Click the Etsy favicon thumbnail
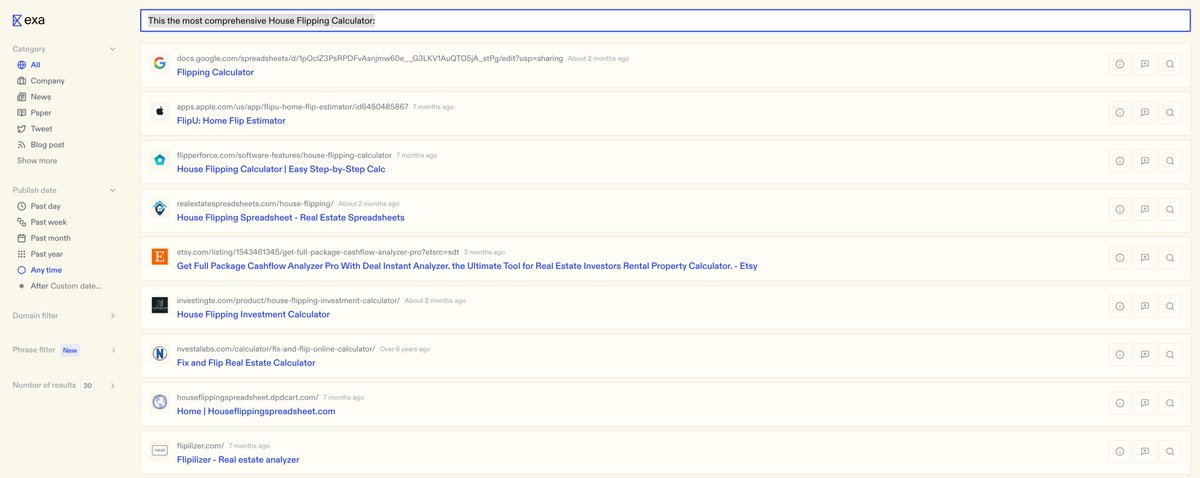Screen dimensions: 1200x478 (159, 257)
